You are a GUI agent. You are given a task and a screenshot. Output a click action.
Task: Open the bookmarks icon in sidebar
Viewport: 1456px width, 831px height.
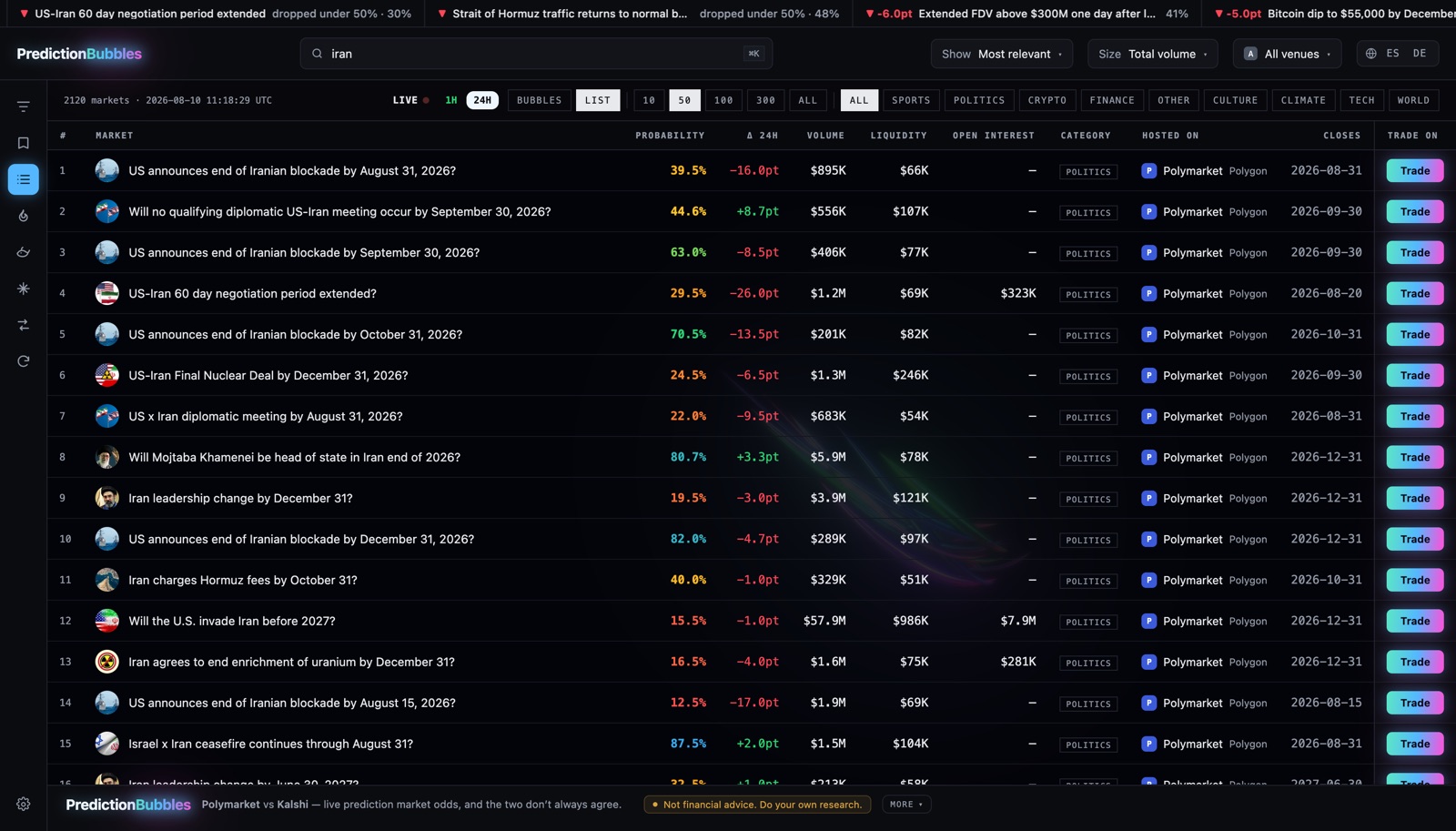coord(24,143)
